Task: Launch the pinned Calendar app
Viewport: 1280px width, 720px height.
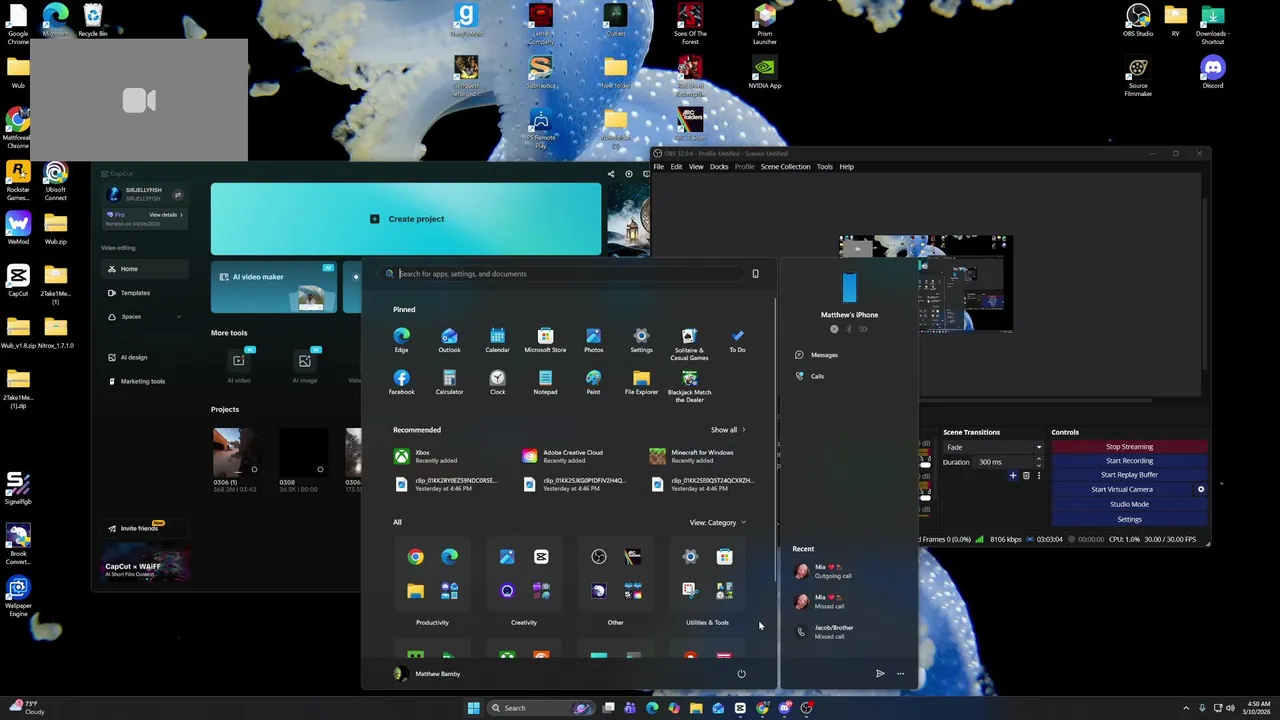Action: (x=497, y=340)
